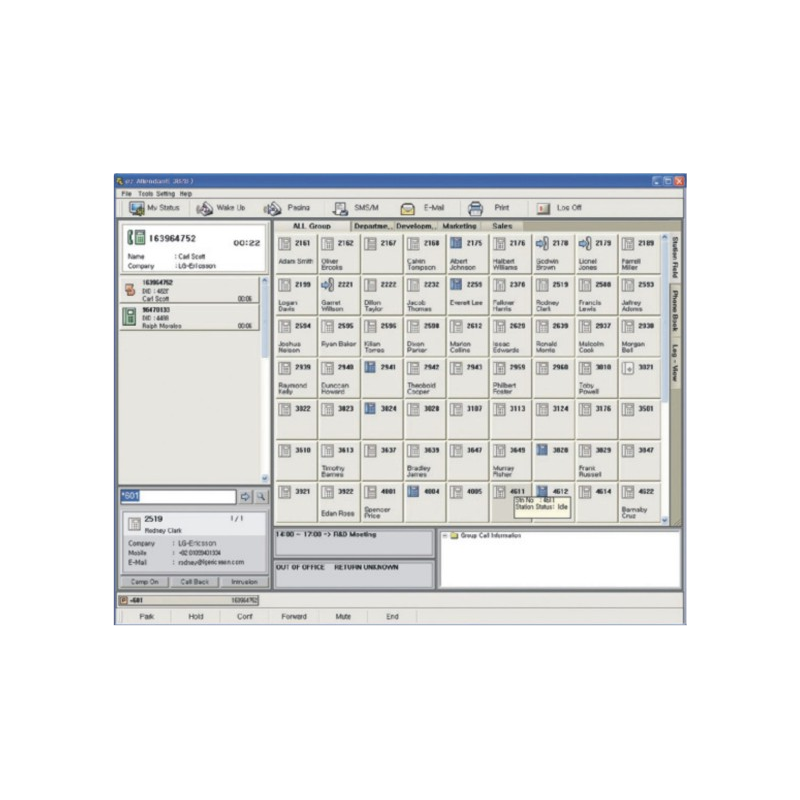This screenshot has width=800, height=800.
Task: Open the Station Field side tab
Action: pos(674,258)
